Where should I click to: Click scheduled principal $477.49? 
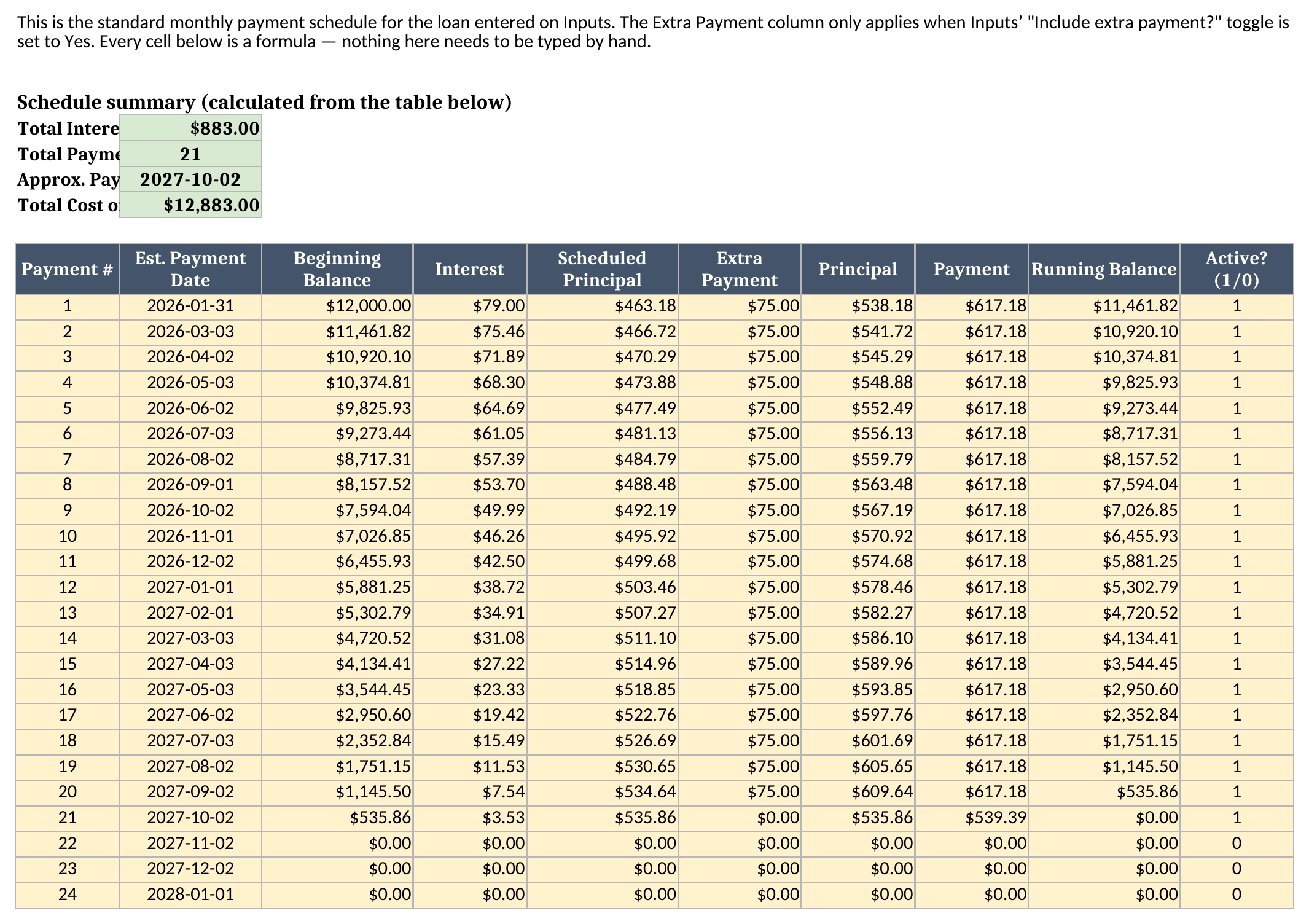pos(602,409)
